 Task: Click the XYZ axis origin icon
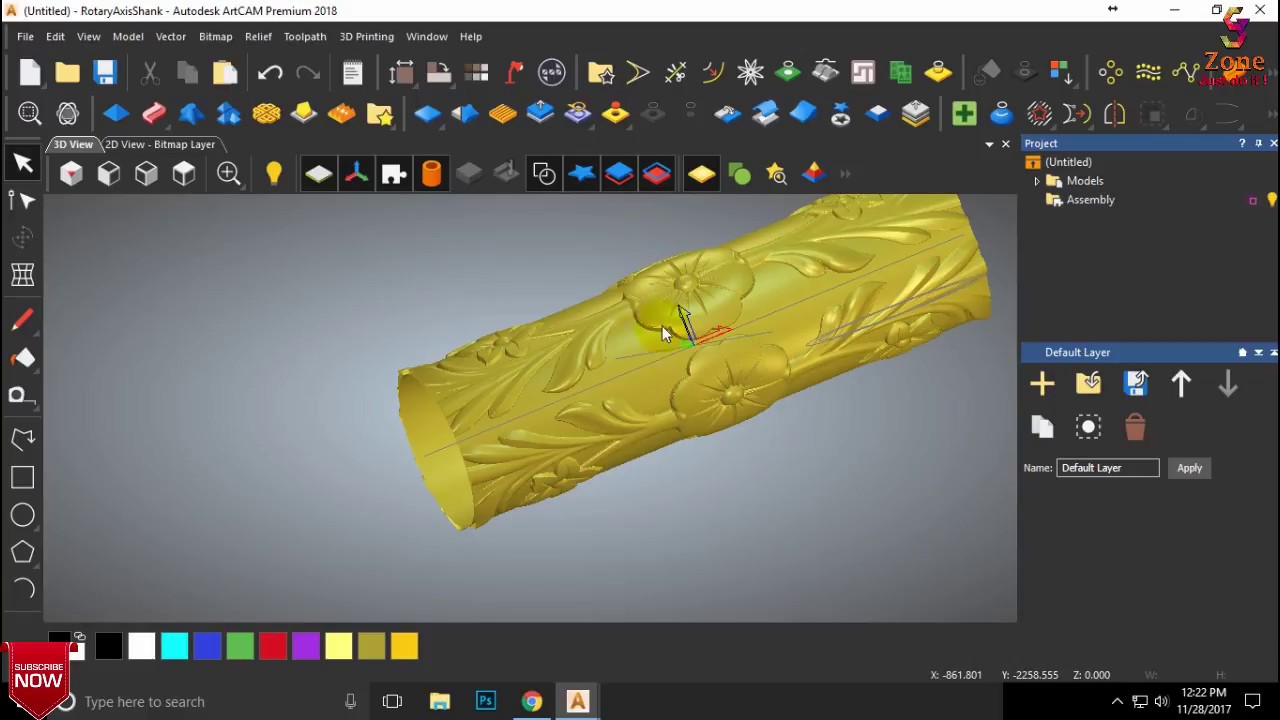[x=356, y=174]
